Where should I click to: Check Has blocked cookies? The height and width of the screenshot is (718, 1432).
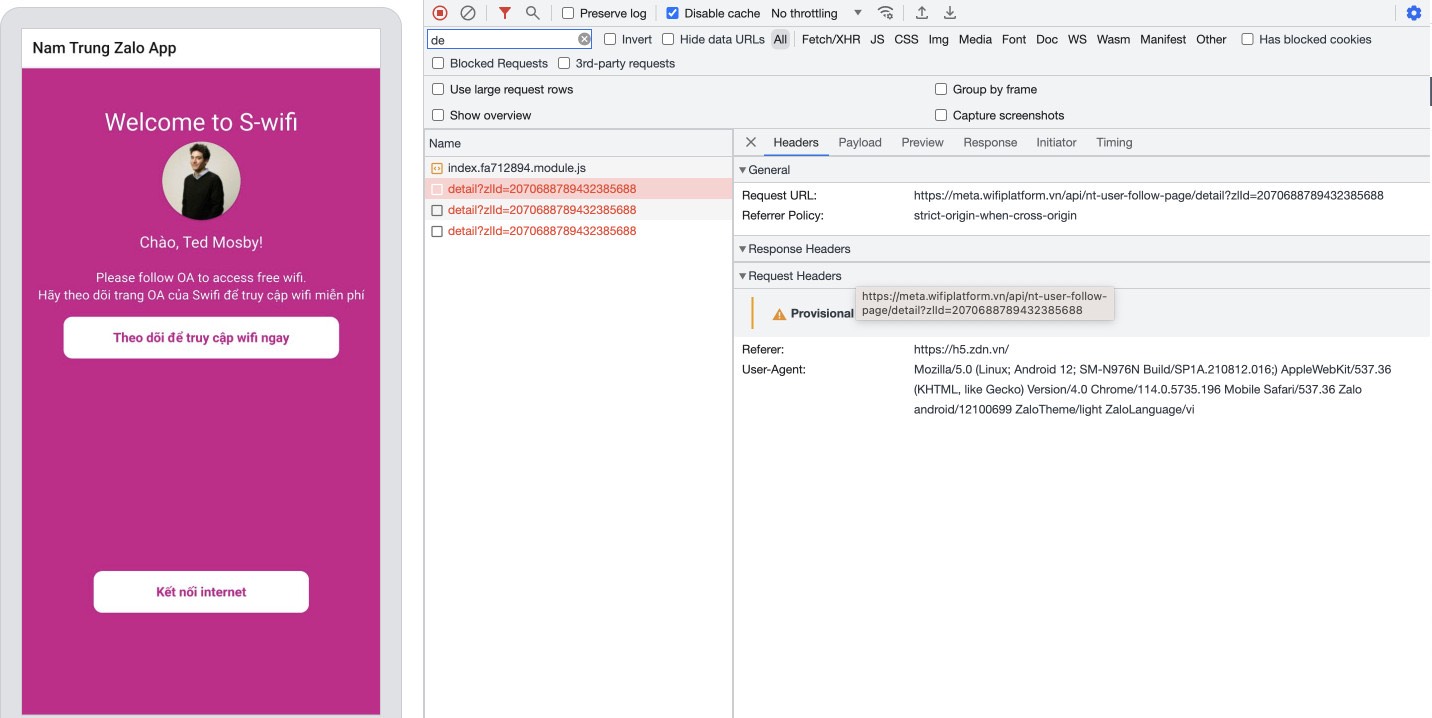click(x=1247, y=39)
